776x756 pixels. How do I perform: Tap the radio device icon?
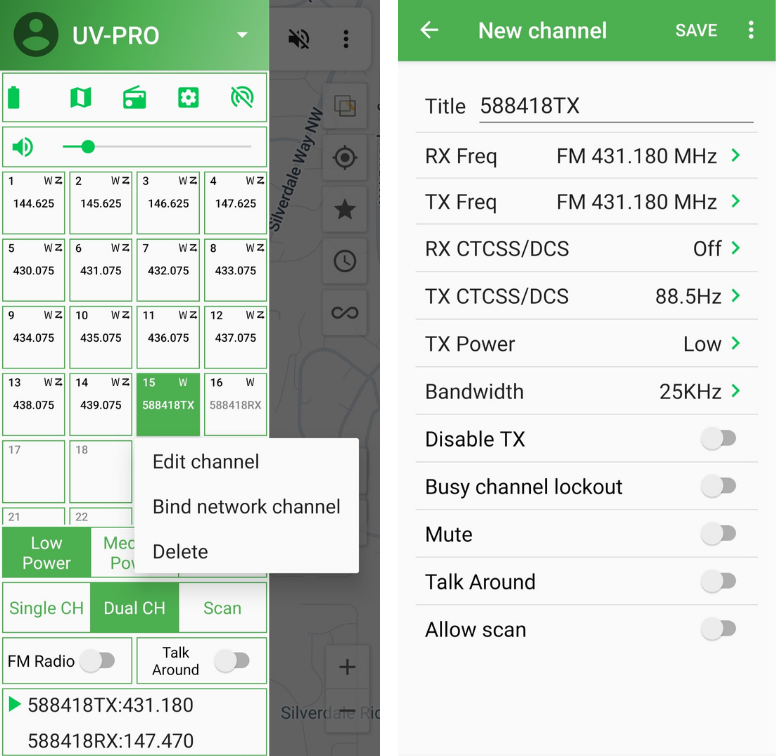(134, 97)
